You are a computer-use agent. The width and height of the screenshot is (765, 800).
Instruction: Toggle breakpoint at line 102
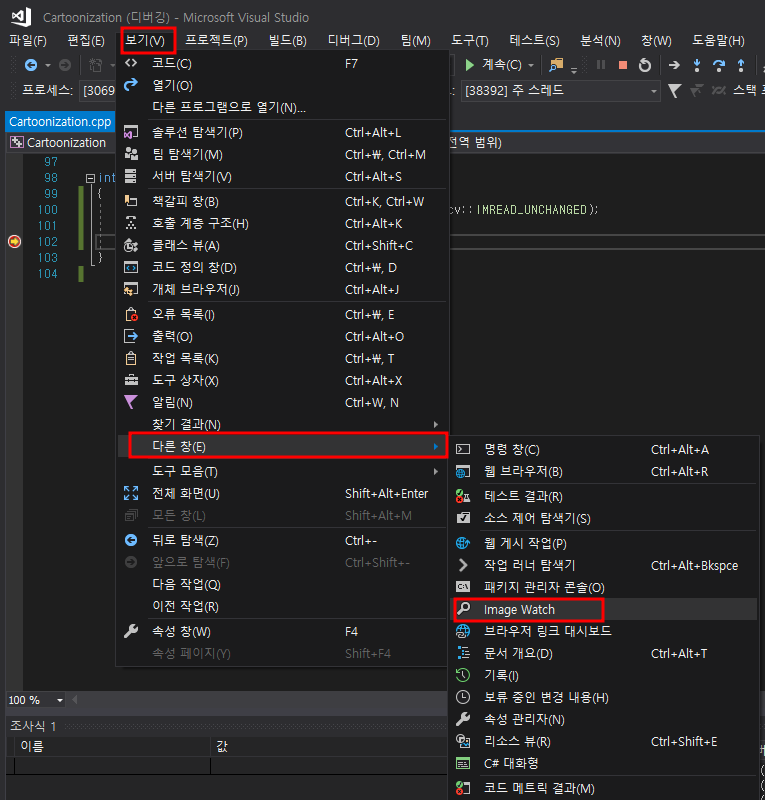(x=14, y=241)
